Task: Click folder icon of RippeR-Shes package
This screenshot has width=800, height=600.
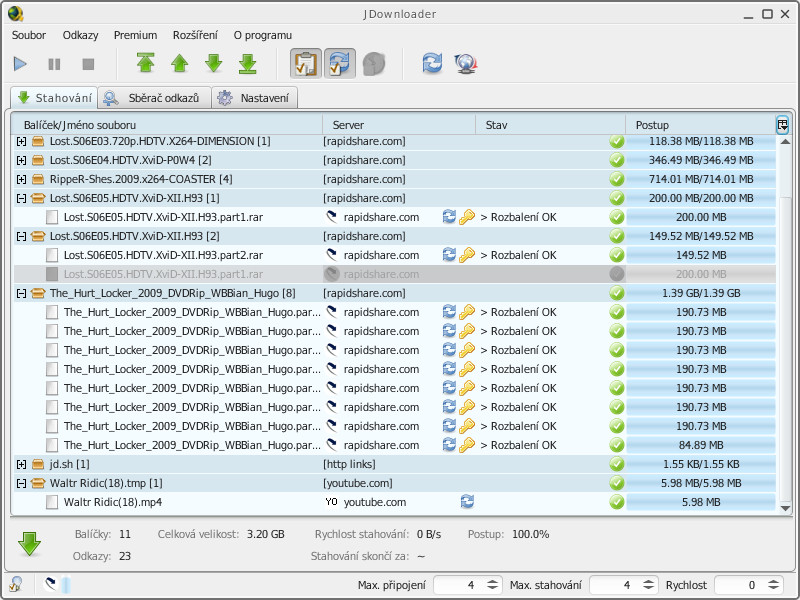Action: [x=38, y=179]
